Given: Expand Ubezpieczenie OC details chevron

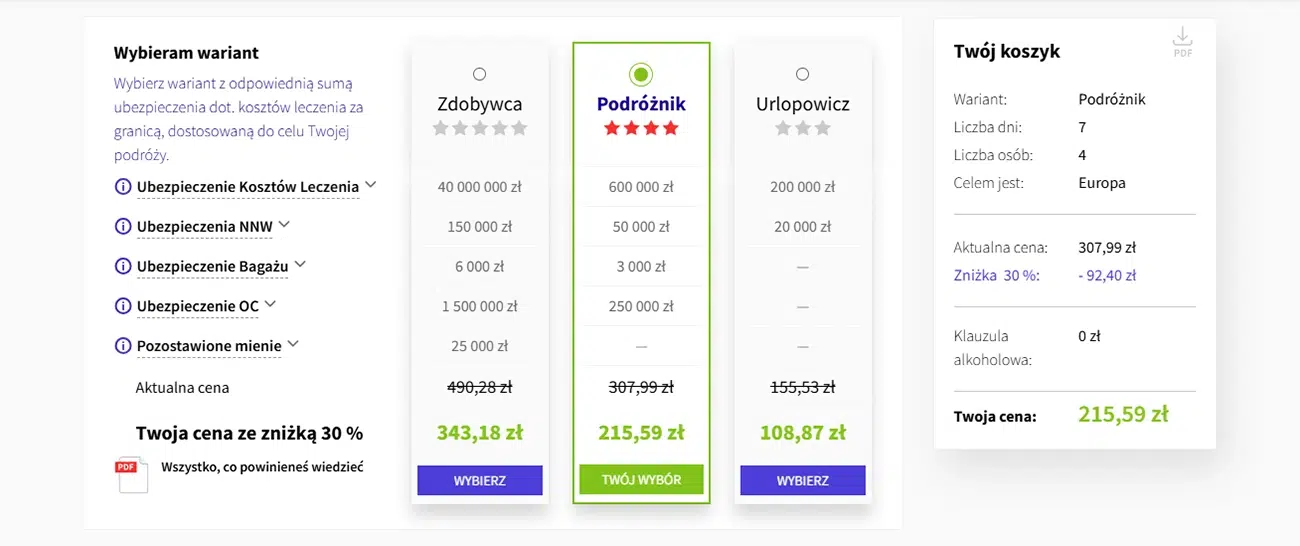Looking at the screenshot, I should 270,304.
